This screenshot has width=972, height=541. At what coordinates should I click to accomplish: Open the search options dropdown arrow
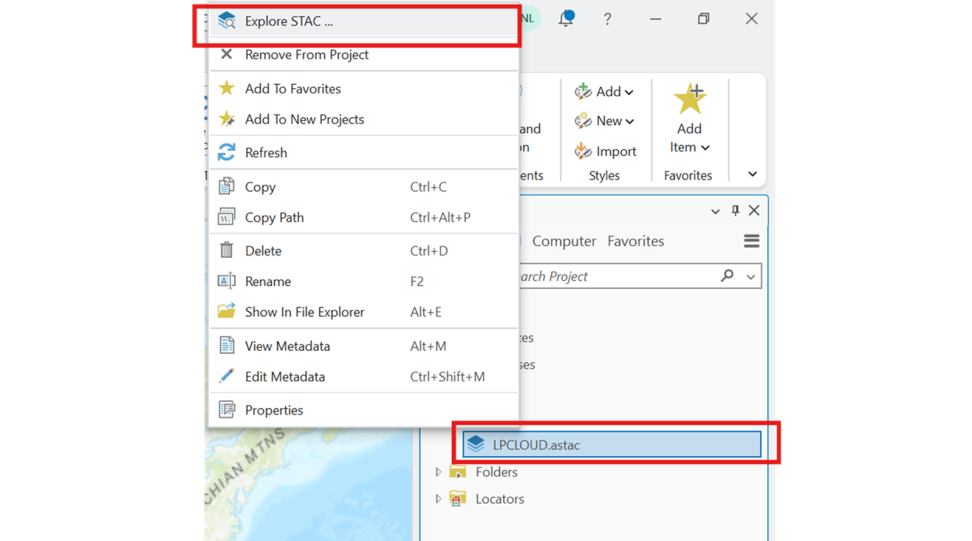tap(751, 277)
